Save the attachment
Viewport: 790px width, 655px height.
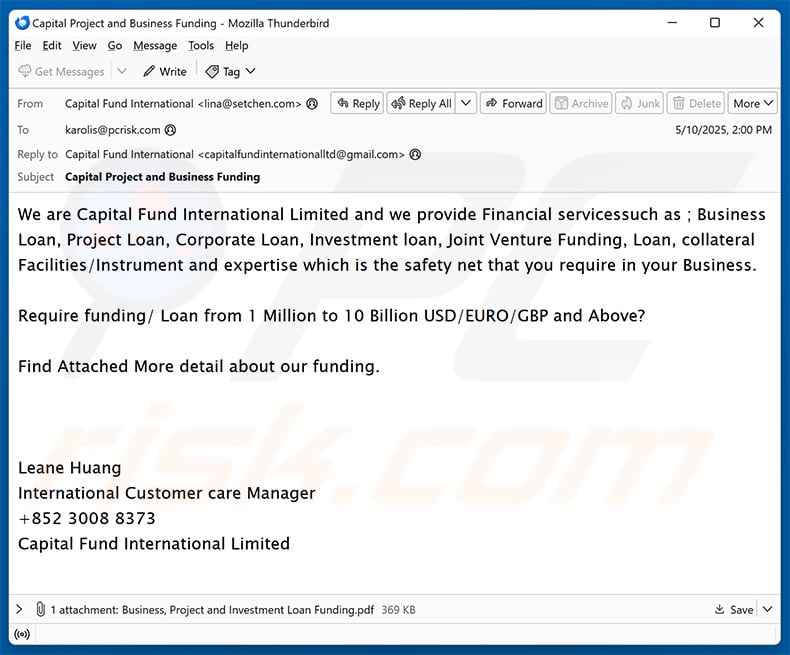click(734, 610)
